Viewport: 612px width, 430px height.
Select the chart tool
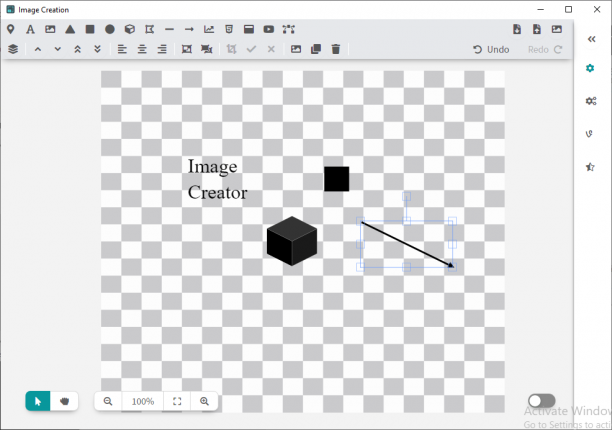(209, 29)
